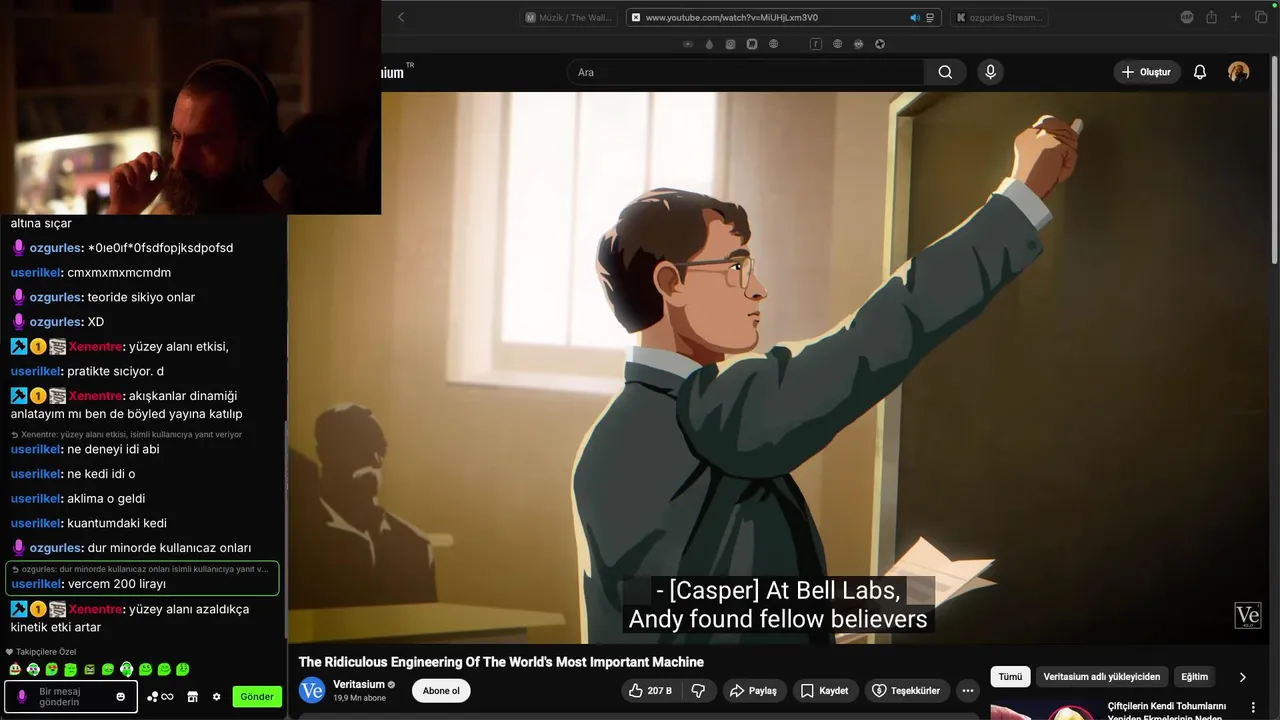Open the YouTube account avatar menu
This screenshot has height=720, width=1280.
coord(1238,72)
